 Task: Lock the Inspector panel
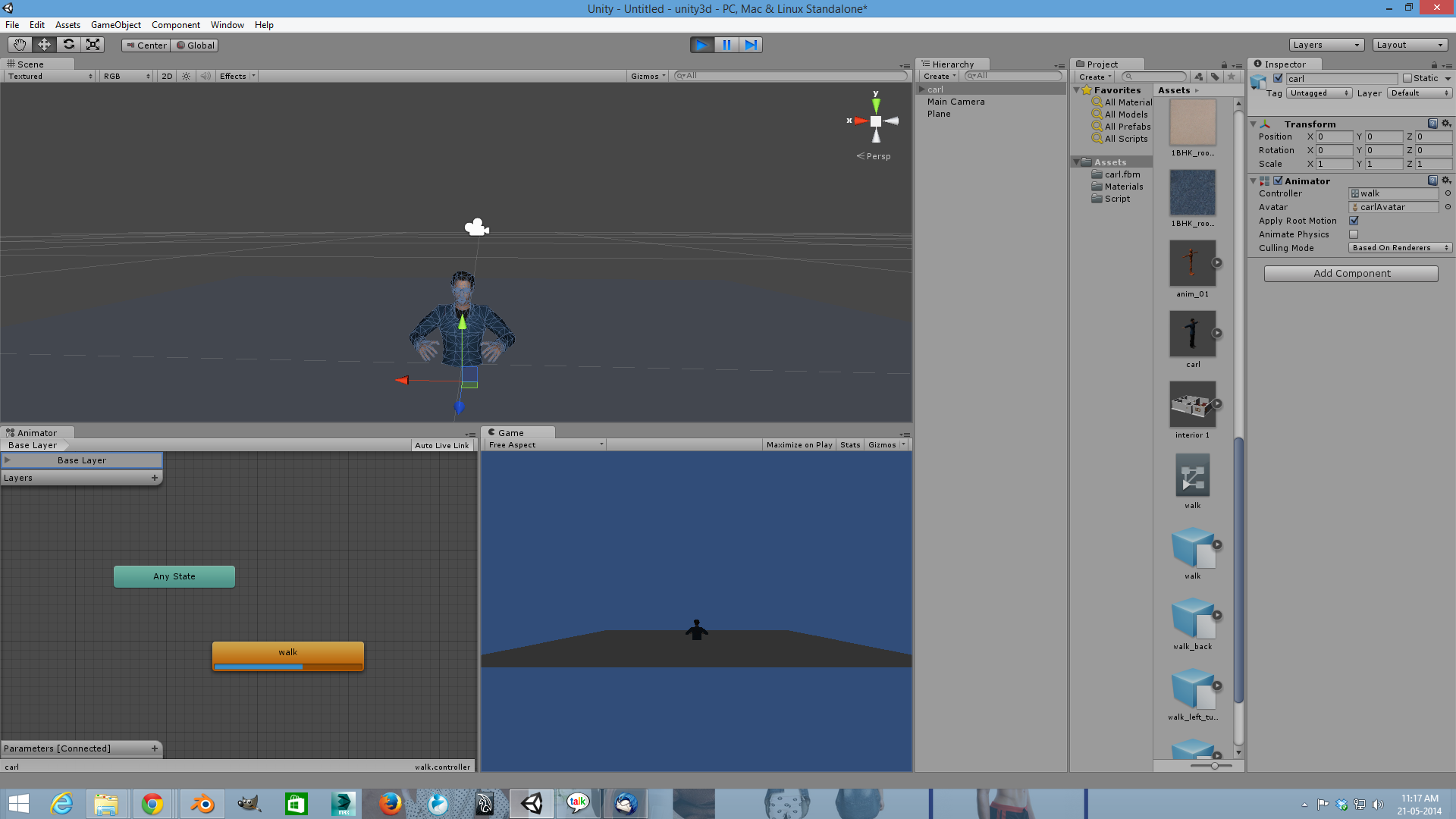click(1434, 64)
